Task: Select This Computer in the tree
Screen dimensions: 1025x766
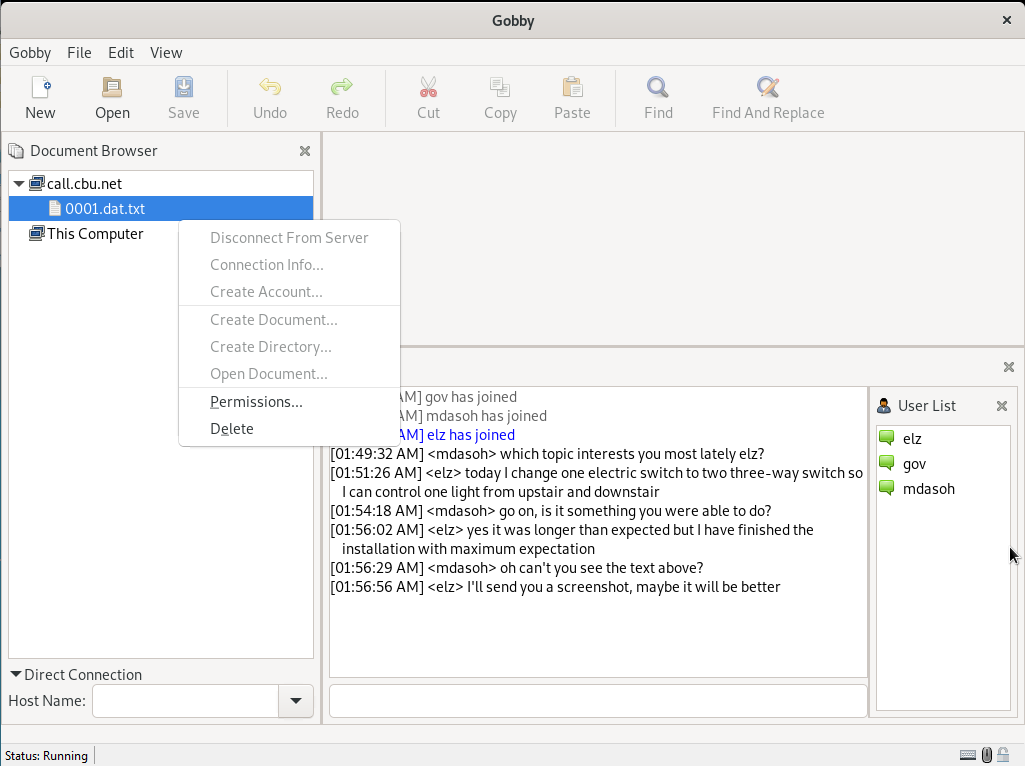Action: pyautogui.click(x=95, y=234)
